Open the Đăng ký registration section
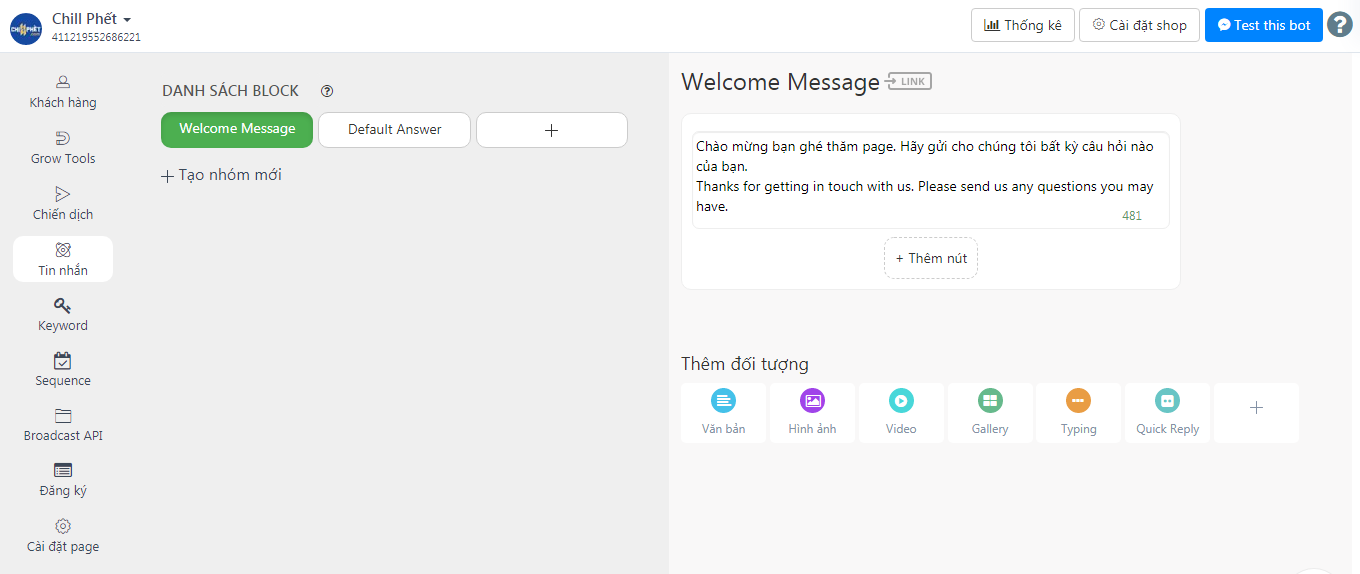The image size is (1360, 574). [63, 480]
